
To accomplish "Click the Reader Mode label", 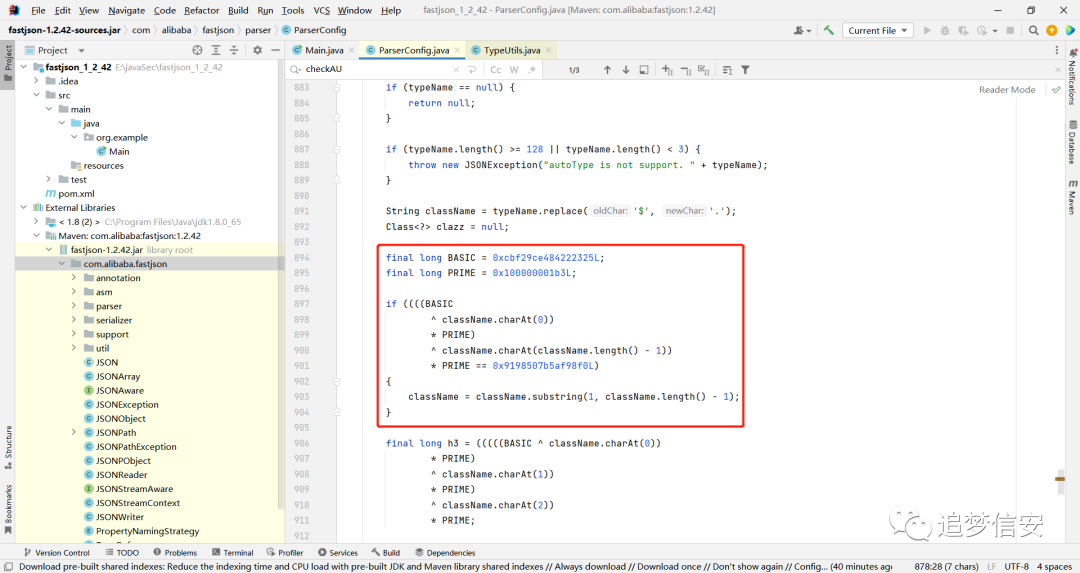I will point(1007,90).
